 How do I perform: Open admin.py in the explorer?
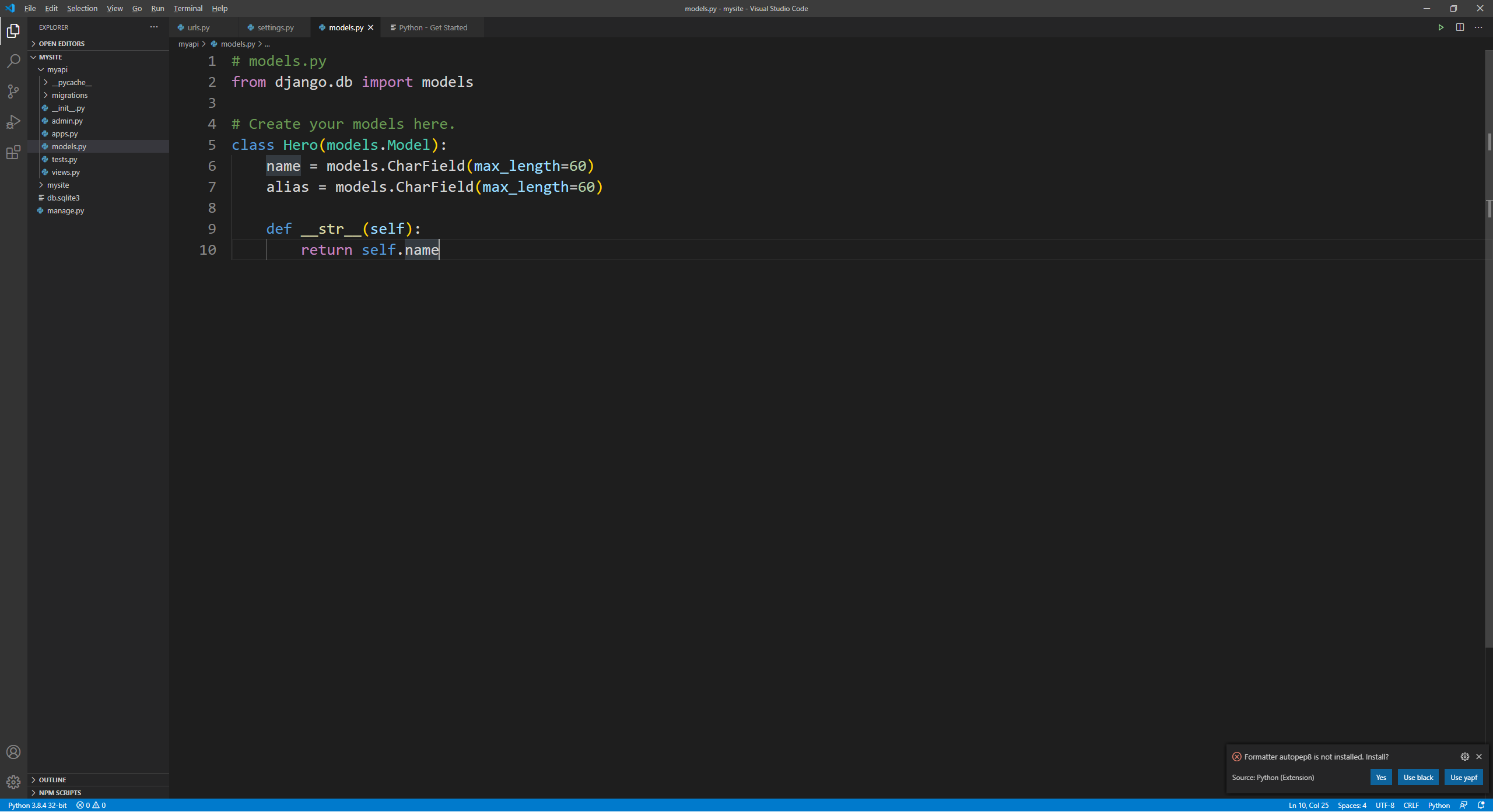98,121
